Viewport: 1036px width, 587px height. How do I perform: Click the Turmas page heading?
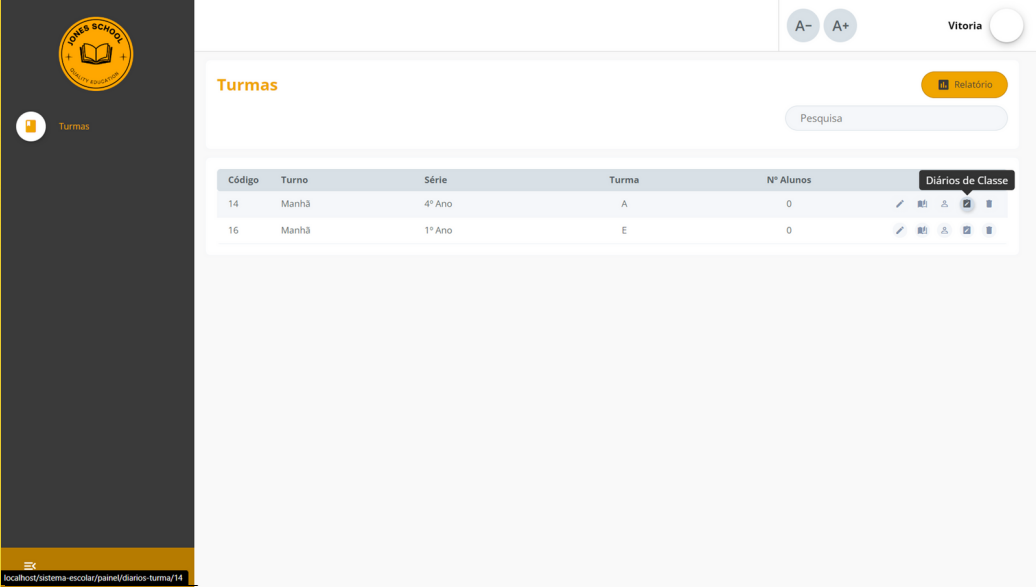click(245, 86)
